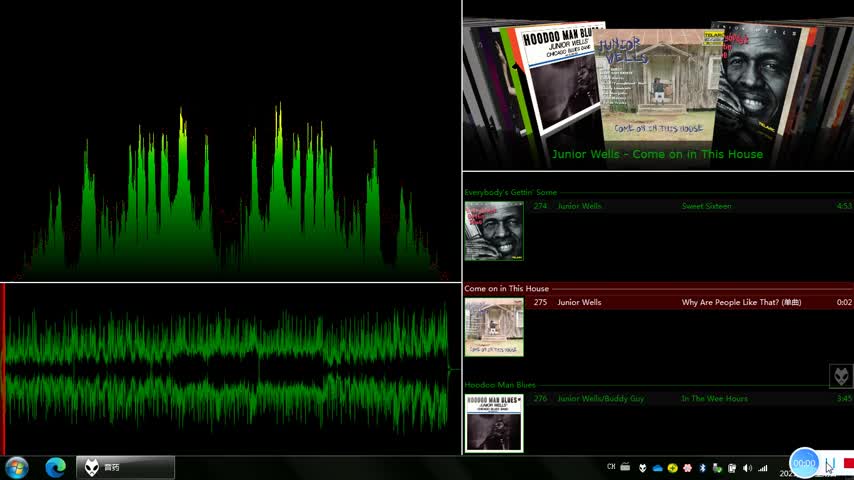Image resolution: width=854 pixels, height=480 pixels.
Task: Click the Junior Wells - Come on in This House caption
Action: [657, 154]
